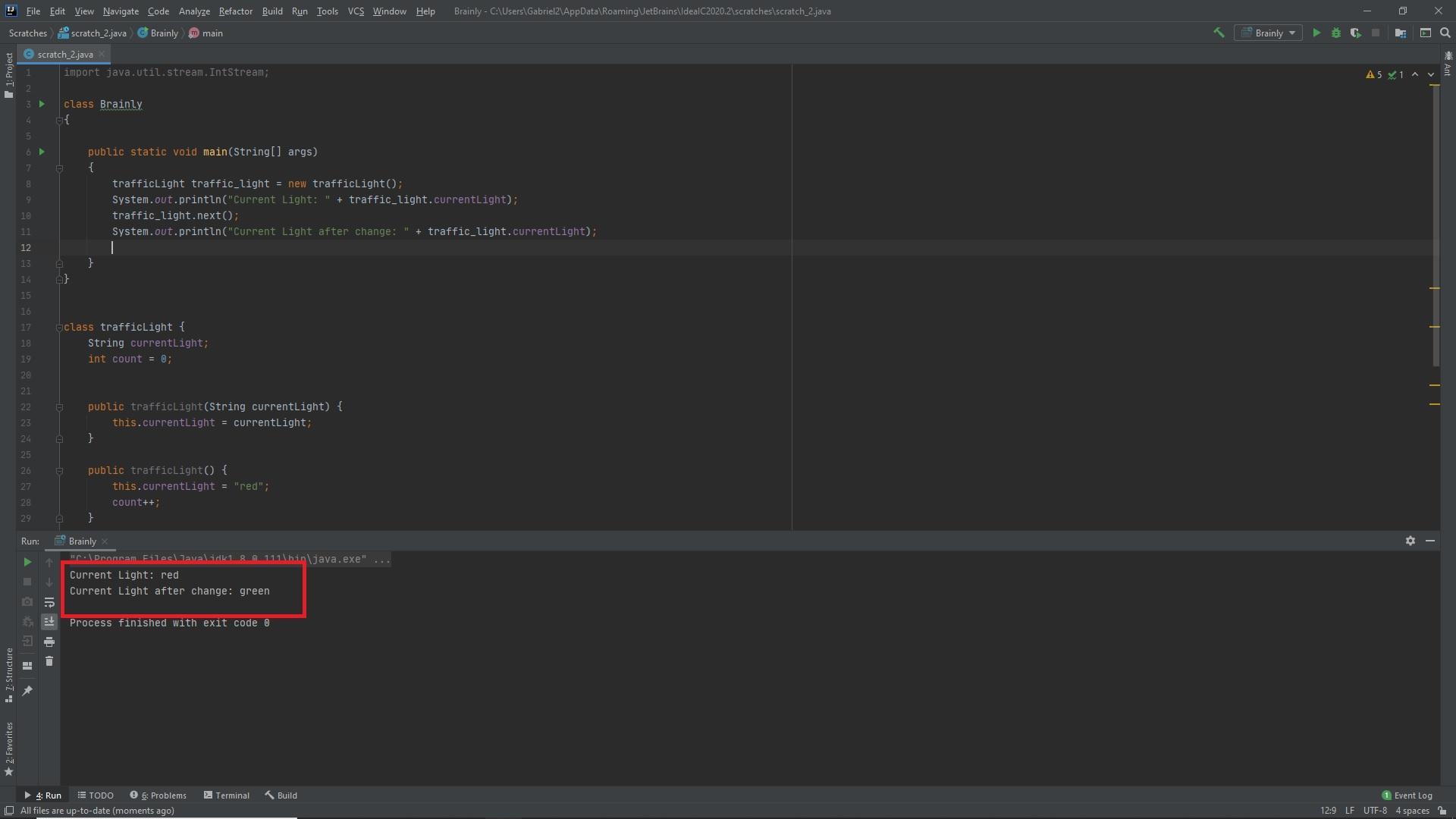This screenshot has height=819, width=1456.
Task: Open Run panel settings gear
Action: [x=1410, y=541]
